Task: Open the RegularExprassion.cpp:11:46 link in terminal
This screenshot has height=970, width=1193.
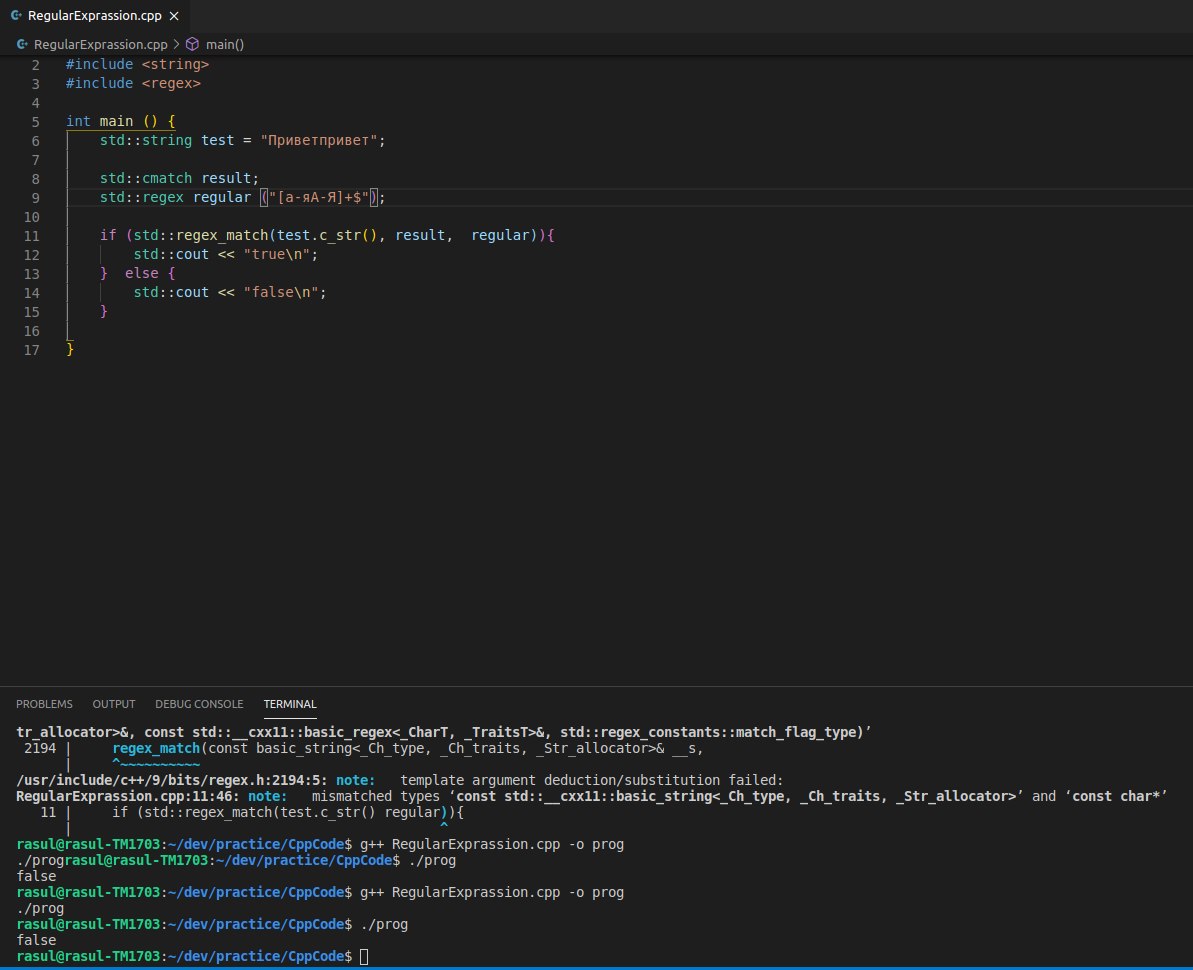Action: point(128,796)
